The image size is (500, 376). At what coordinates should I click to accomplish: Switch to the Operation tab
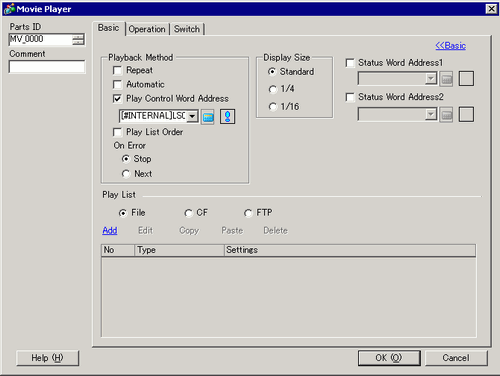147,29
